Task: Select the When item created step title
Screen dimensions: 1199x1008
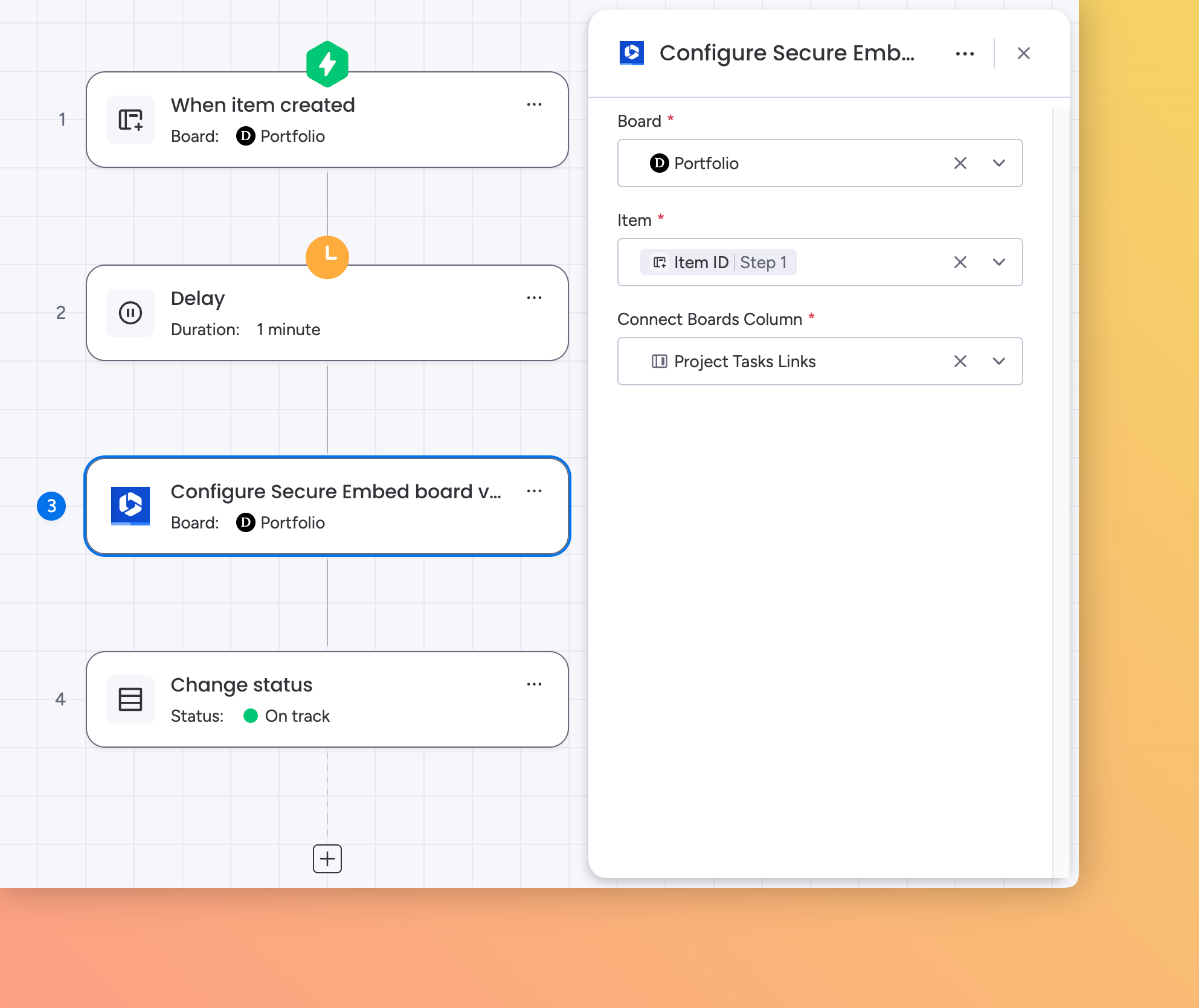Action: point(263,105)
